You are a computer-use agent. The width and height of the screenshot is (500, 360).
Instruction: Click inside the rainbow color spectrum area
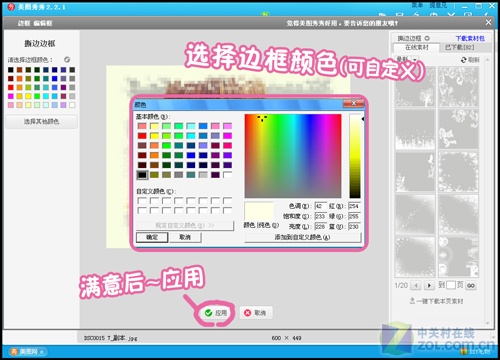click(293, 156)
